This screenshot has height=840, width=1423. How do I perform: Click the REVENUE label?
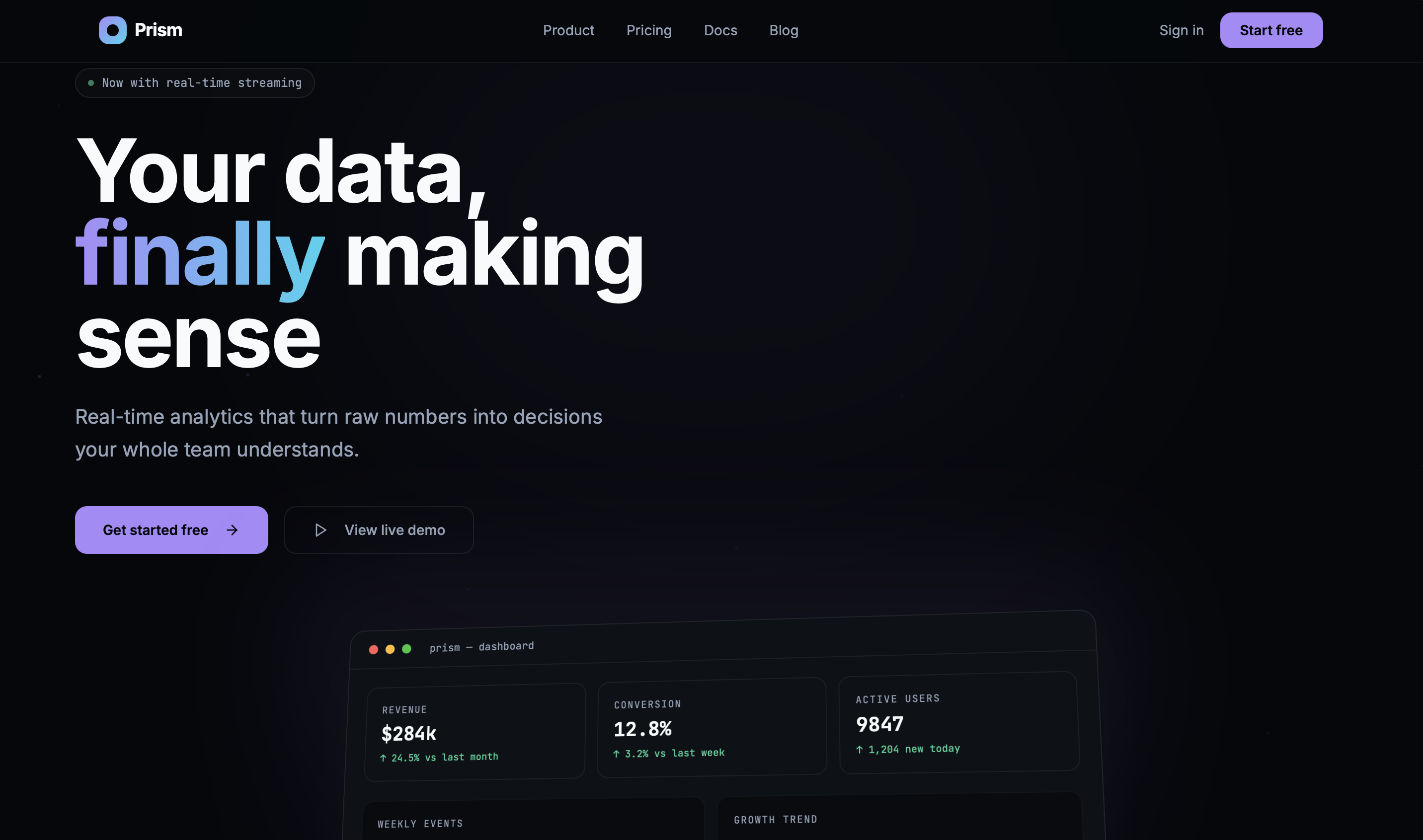405,709
